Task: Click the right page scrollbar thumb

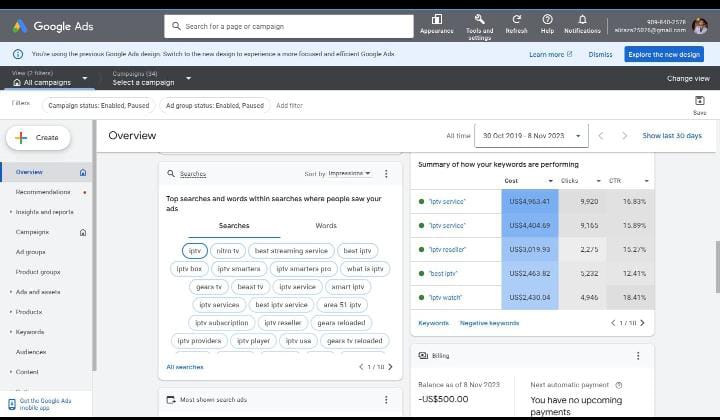Action: click(x=717, y=266)
